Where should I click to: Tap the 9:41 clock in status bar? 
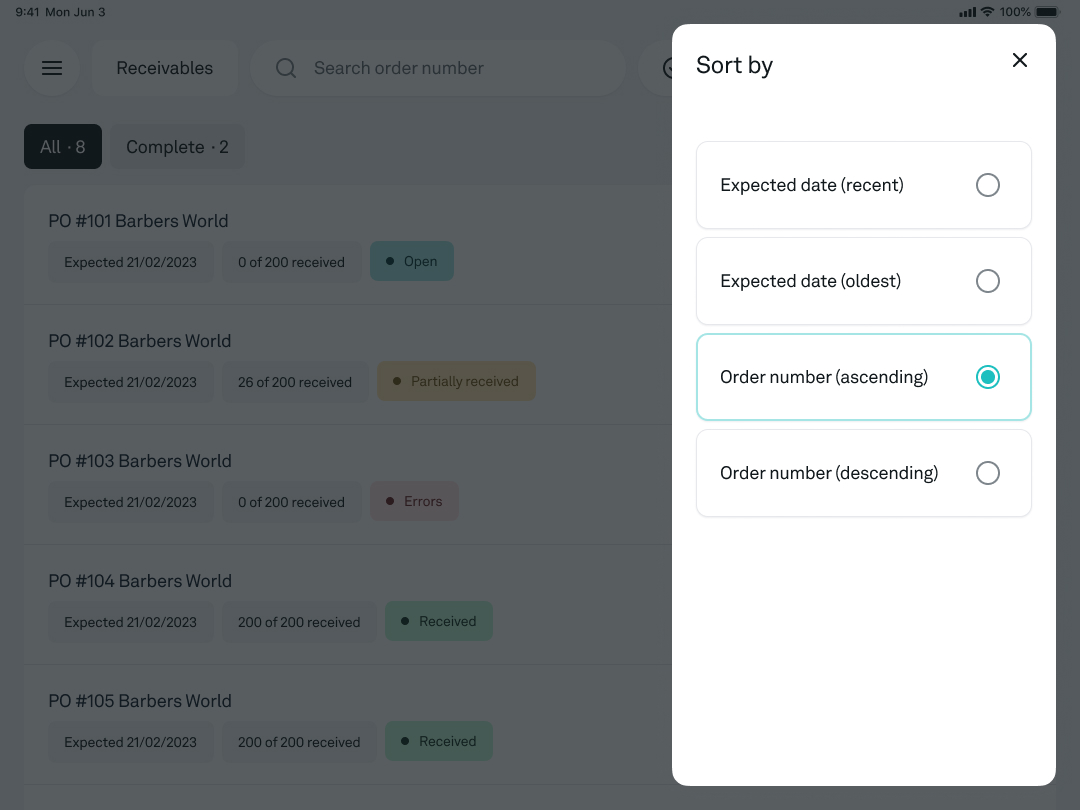click(x=28, y=12)
